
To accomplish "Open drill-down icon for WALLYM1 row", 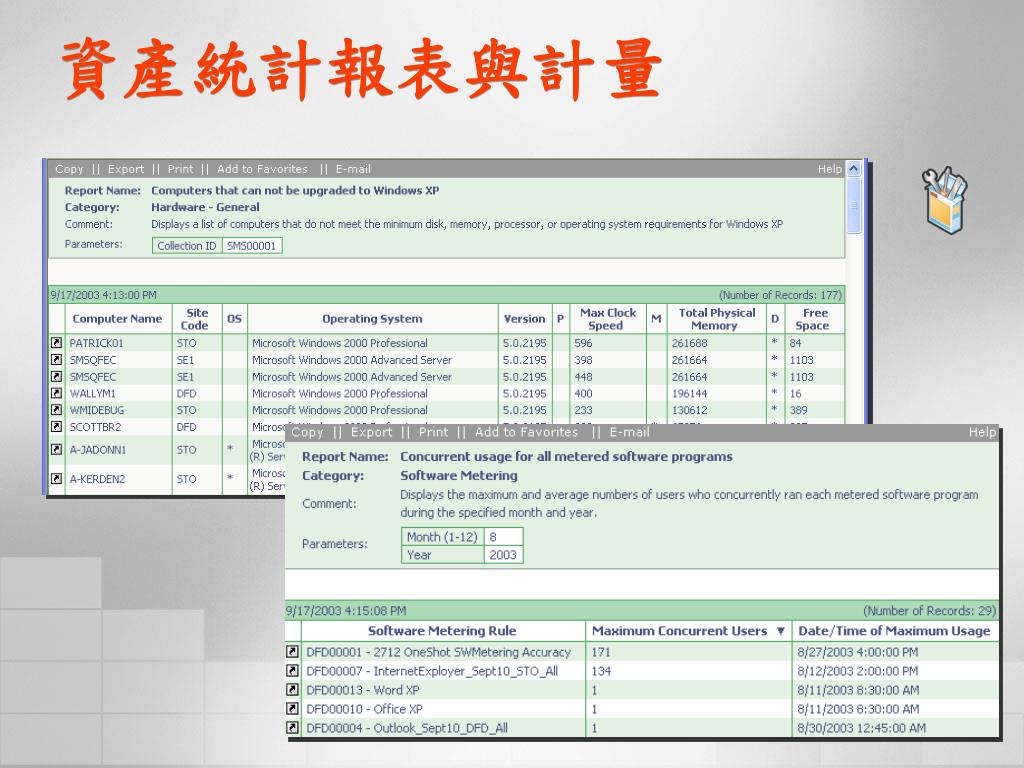I will click(57, 393).
